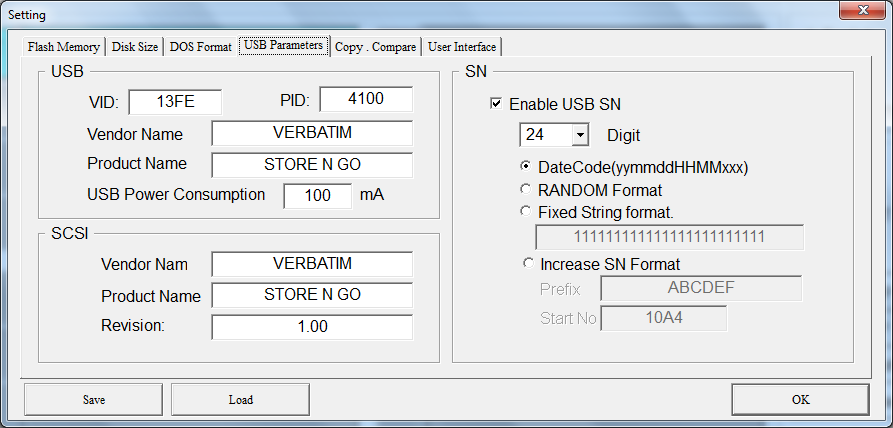The image size is (893, 428).
Task: Go to the Copy . Compare tab
Action: coord(375,47)
